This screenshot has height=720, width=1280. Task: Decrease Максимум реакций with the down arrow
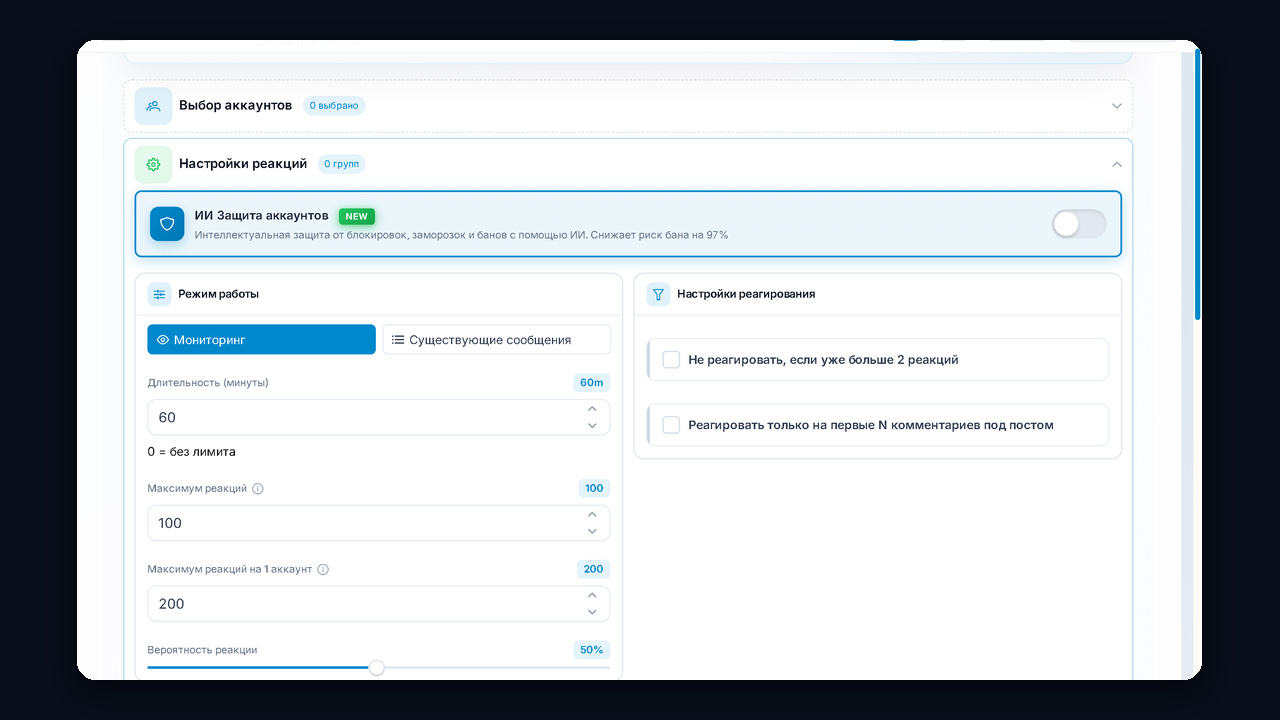(x=592, y=532)
